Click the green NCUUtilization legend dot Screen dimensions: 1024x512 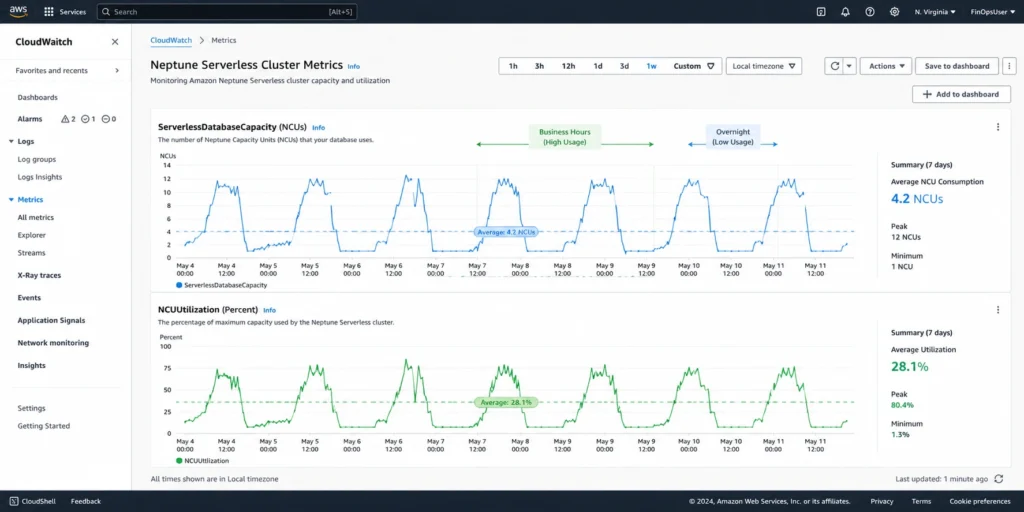tap(179, 460)
